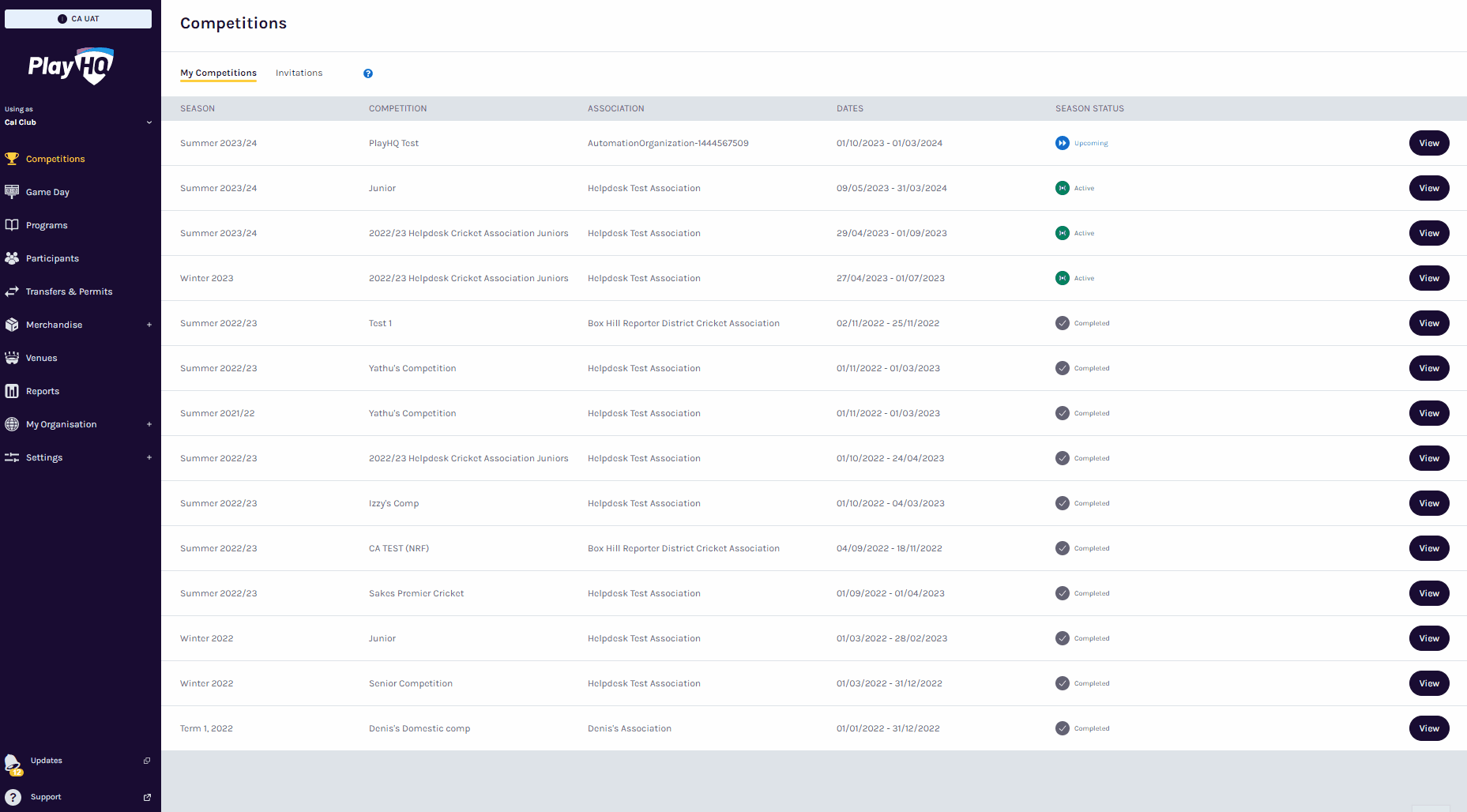The width and height of the screenshot is (1467, 812).
Task: Open Game Day from the sidebar icon
Action: coord(12,192)
